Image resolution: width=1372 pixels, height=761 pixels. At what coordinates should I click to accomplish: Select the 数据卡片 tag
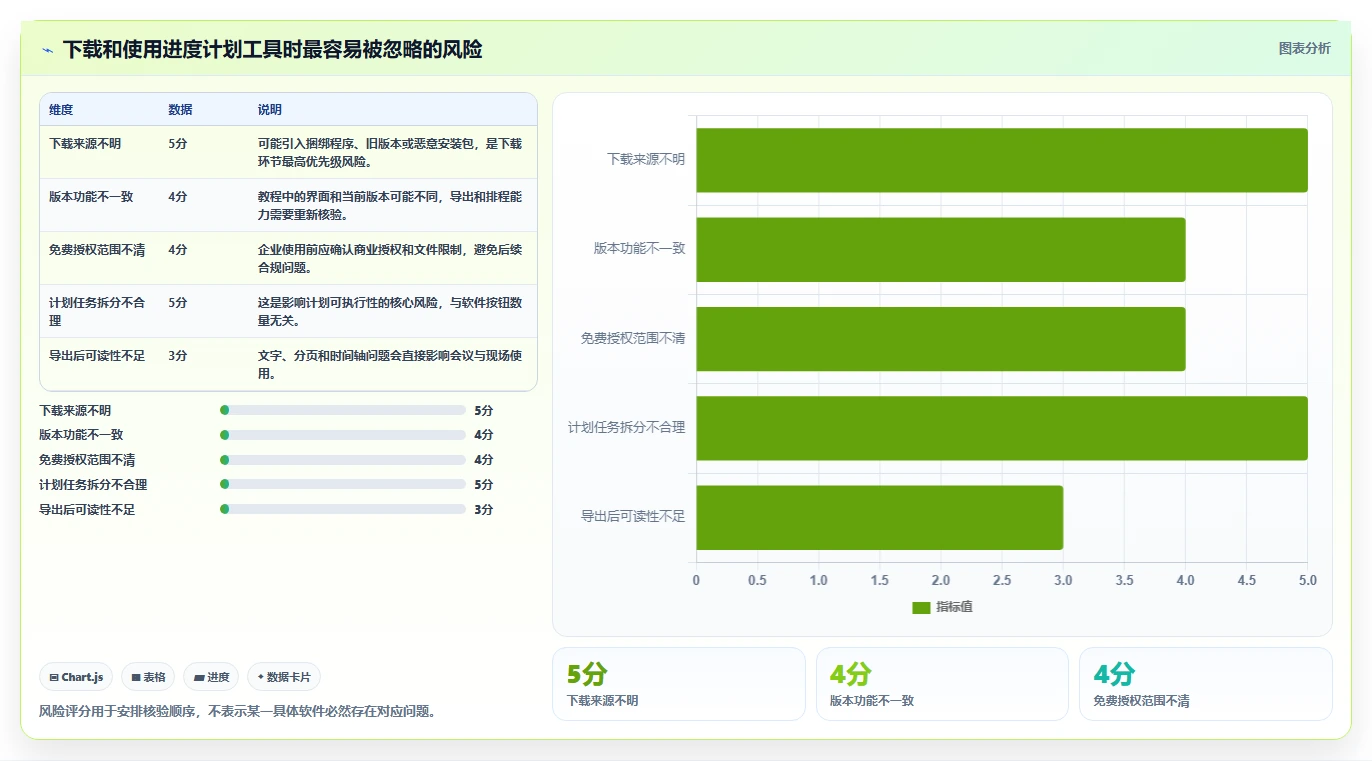(x=284, y=677)
